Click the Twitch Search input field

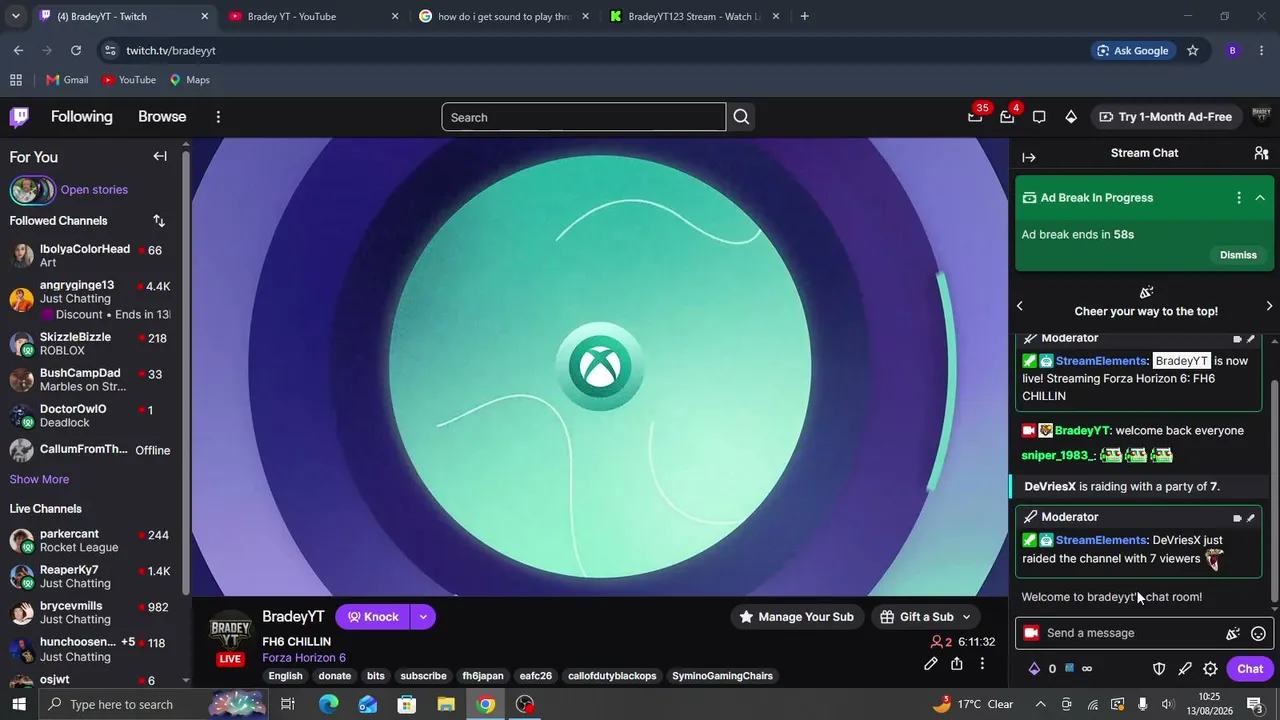pos(584,117)
